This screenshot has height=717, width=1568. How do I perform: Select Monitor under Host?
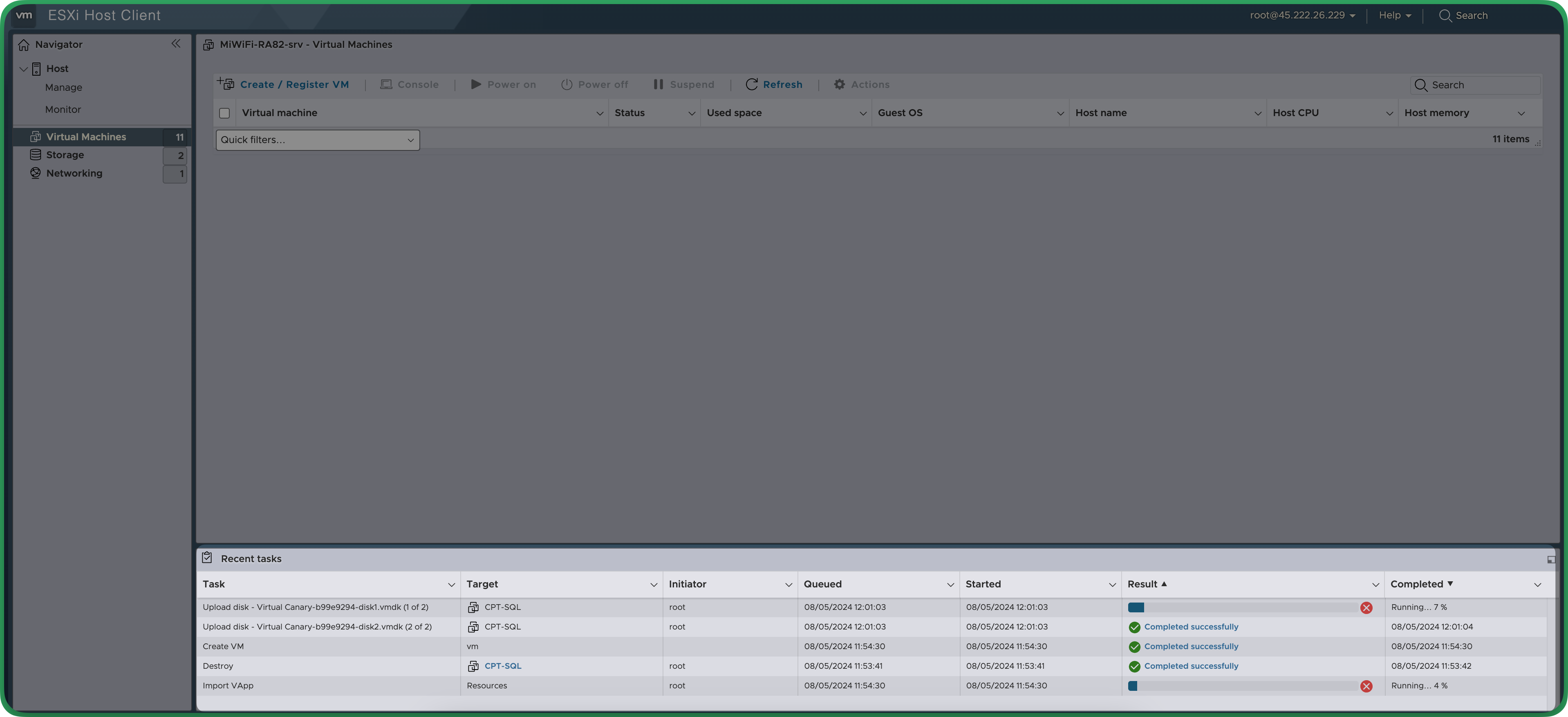63,110
